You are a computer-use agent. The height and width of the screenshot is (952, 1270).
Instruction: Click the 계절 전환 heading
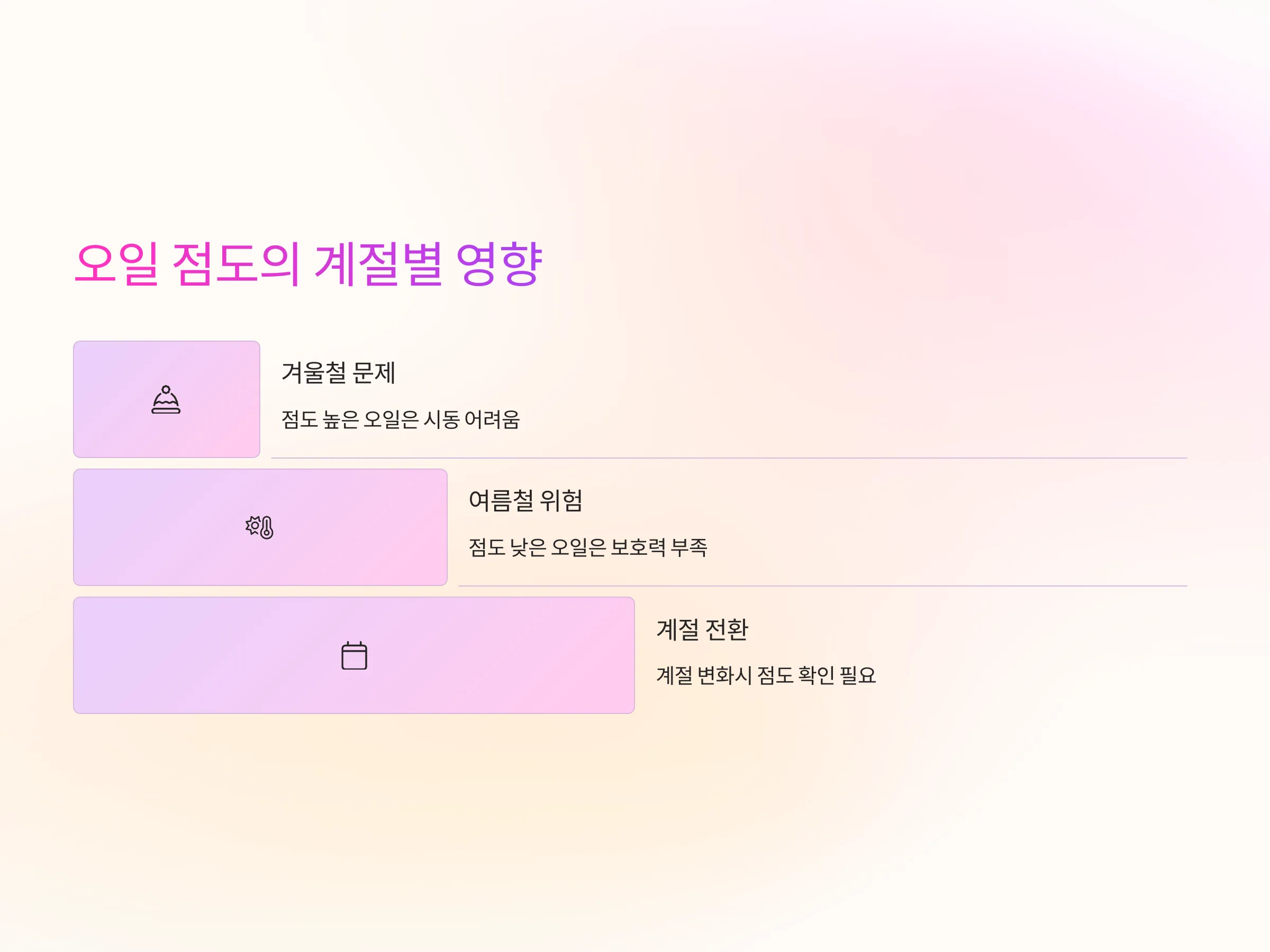point(702,629)
